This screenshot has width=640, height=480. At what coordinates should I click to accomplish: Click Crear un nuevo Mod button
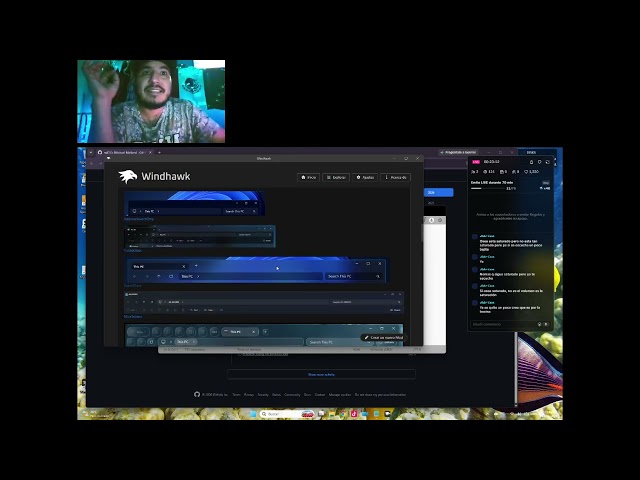(383, 338)
